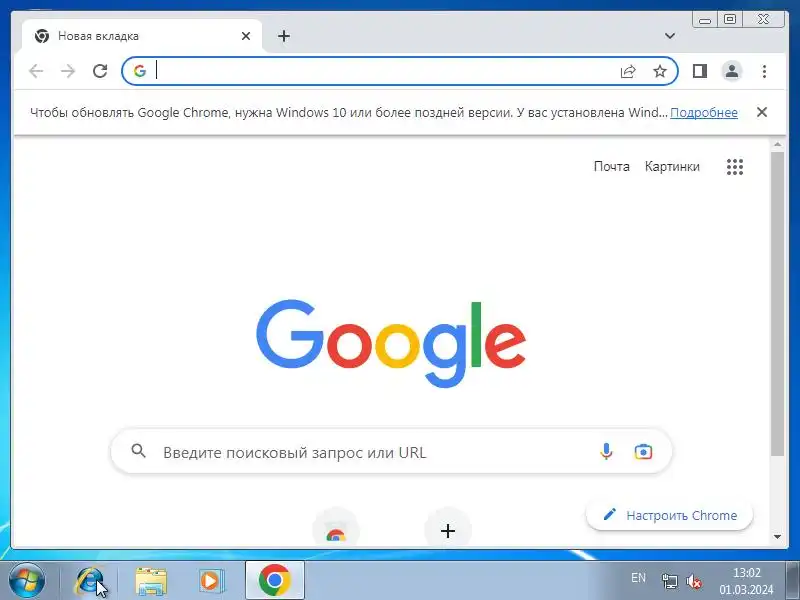Open Windows Explorer from the taskbar

[151, 581]
